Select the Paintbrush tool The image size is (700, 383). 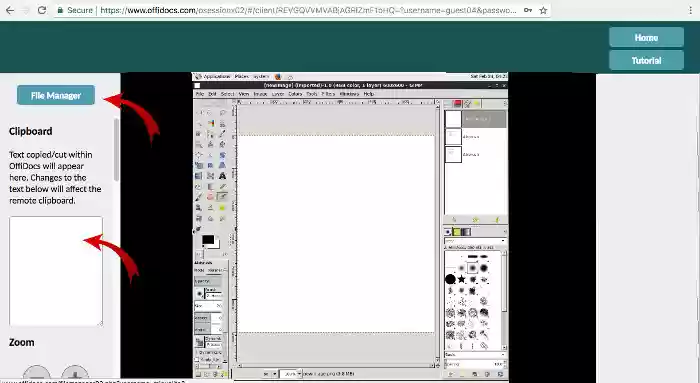point(199,197)
